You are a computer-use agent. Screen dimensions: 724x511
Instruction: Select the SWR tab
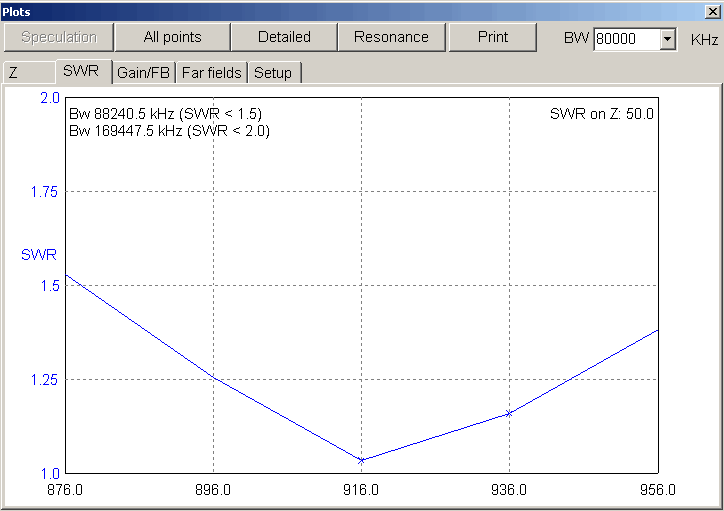coord(83,71)
